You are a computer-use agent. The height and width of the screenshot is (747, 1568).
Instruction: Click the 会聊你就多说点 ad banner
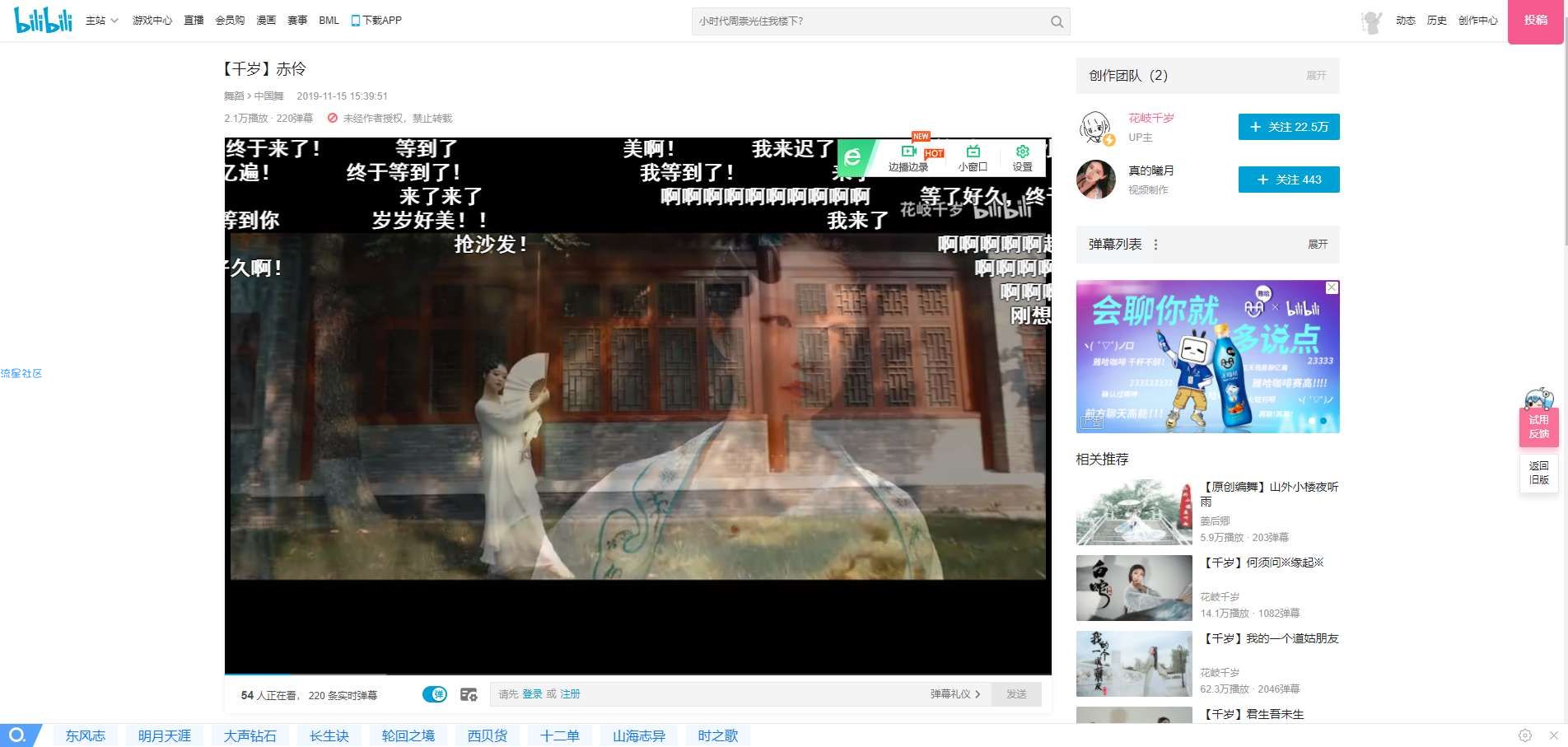pyautogui.click(x=1207, y=357)
